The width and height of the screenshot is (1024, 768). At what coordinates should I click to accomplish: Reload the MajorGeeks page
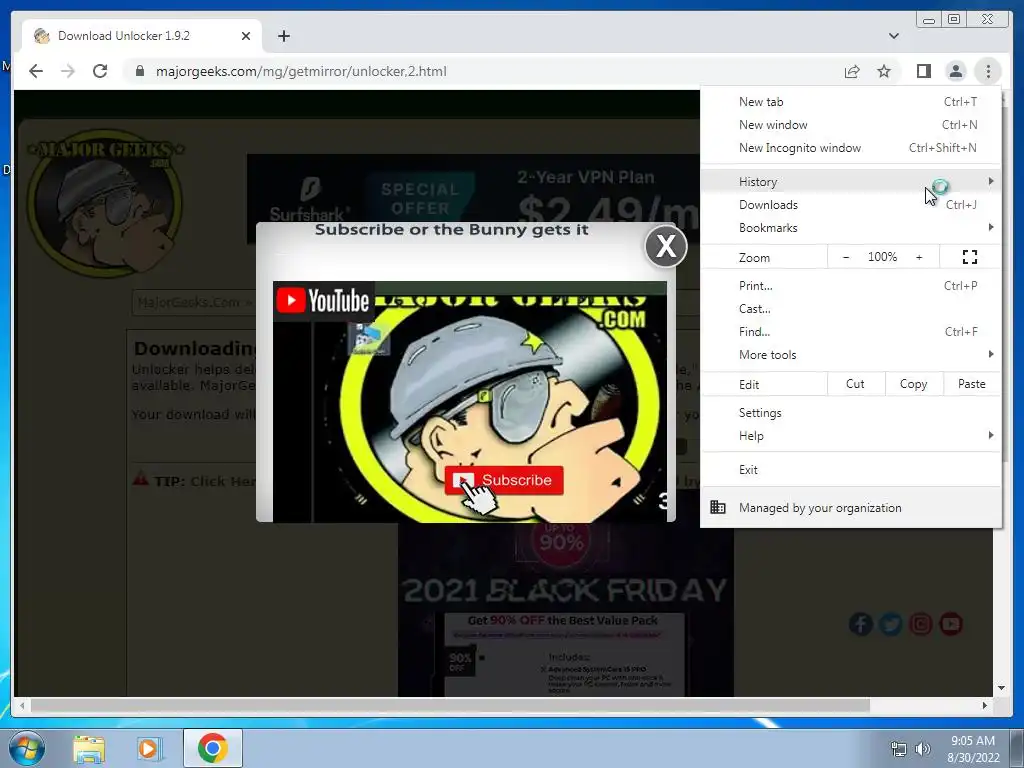pos(100,71)
